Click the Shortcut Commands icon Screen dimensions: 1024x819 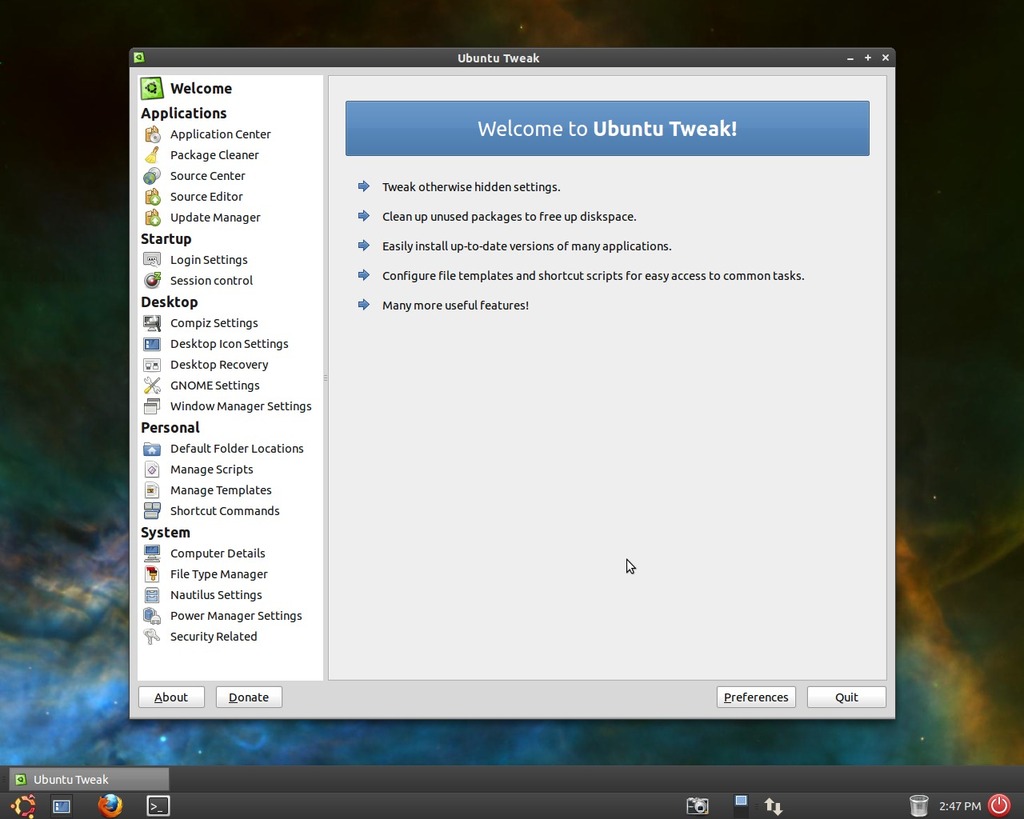click(152, 511)
